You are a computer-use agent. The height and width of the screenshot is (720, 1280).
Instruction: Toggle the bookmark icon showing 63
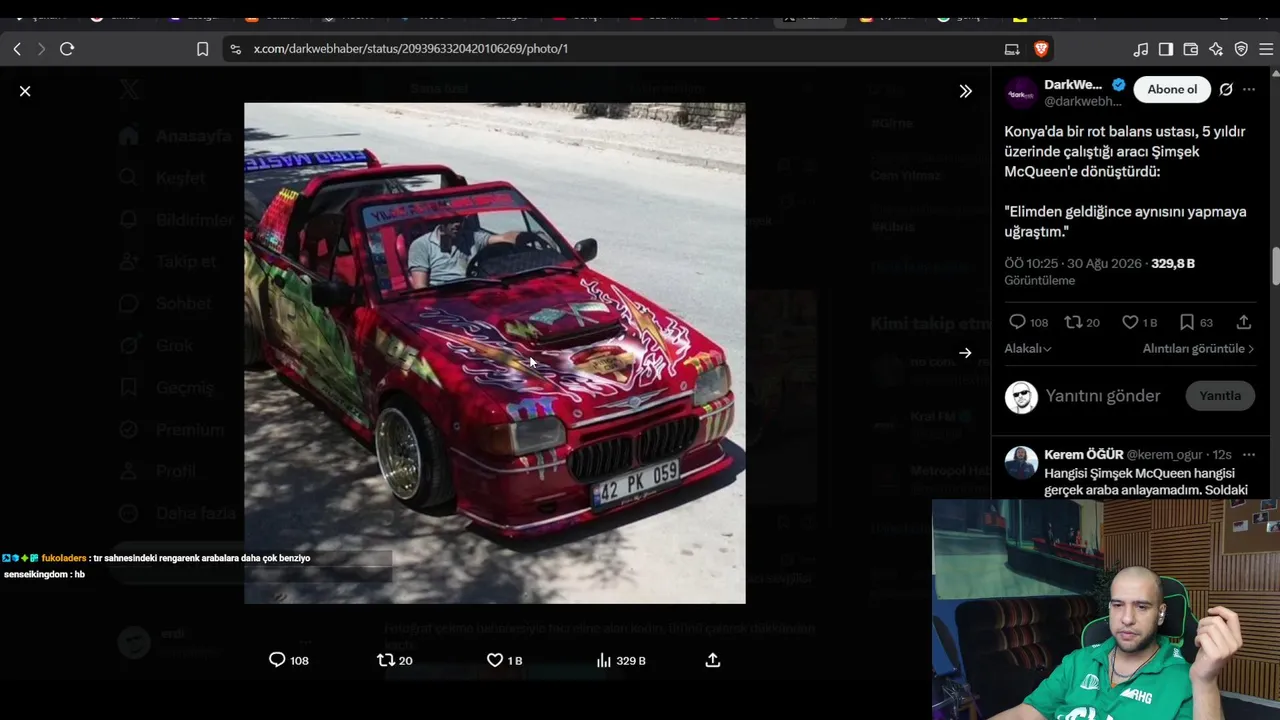[1187, 322]
